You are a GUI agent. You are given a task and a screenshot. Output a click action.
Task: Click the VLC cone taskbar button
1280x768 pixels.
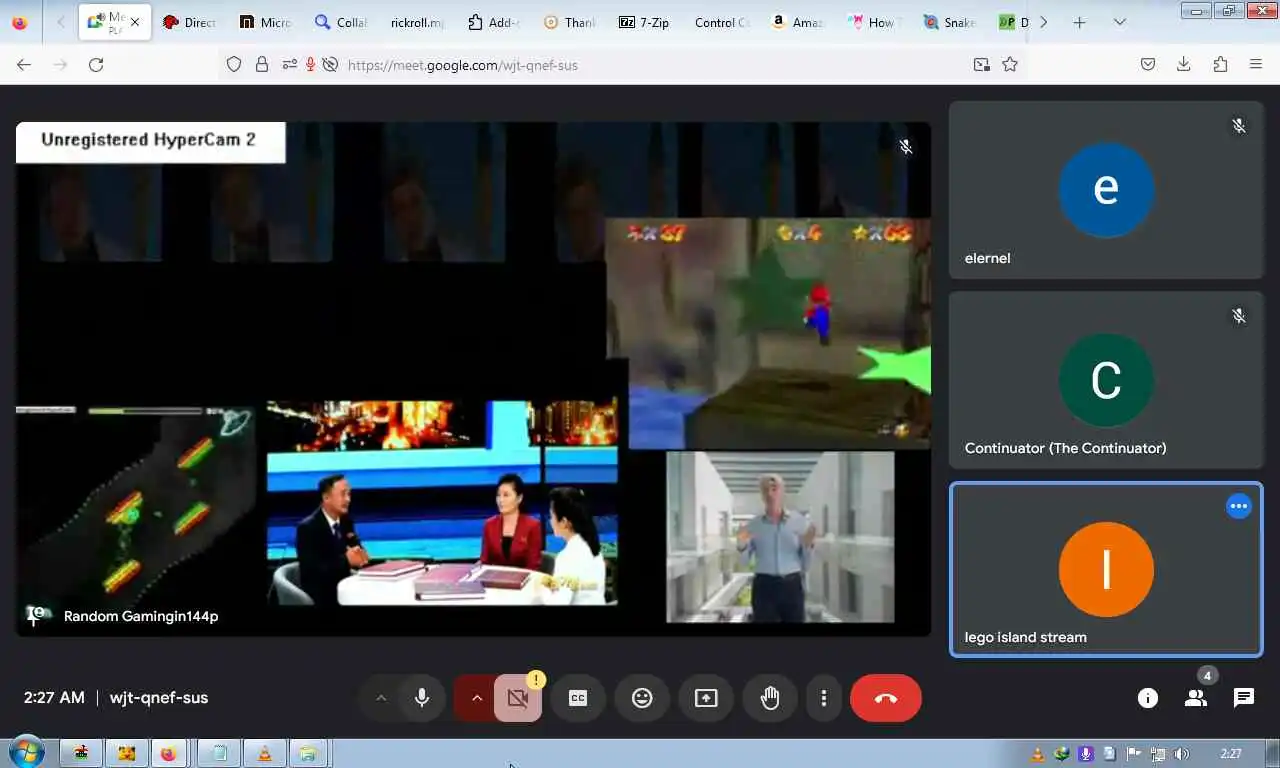pos(265,753)
